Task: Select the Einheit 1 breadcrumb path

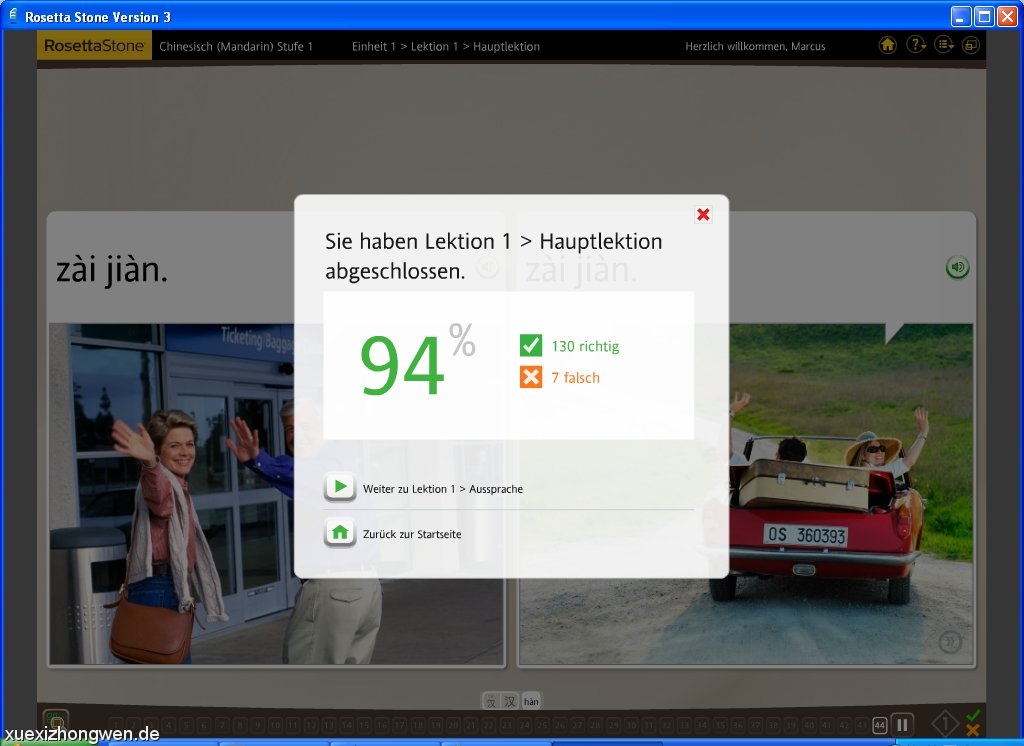Action: click(x=445, y=46)
